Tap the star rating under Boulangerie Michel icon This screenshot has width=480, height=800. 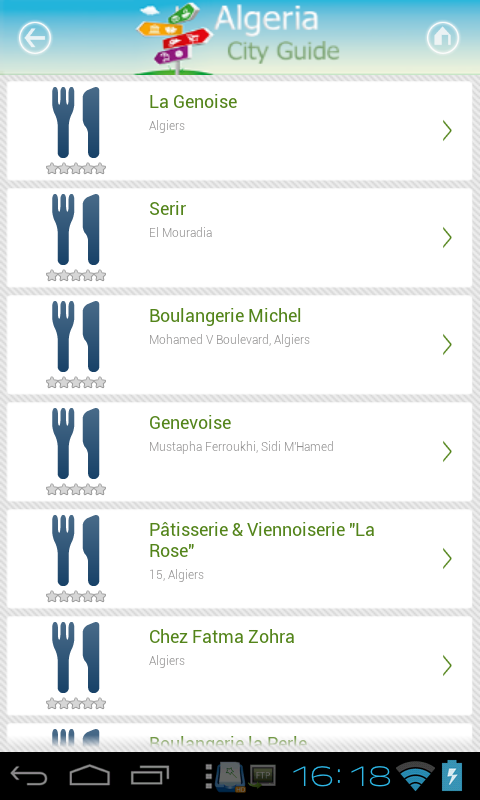[x=75, y=383]
